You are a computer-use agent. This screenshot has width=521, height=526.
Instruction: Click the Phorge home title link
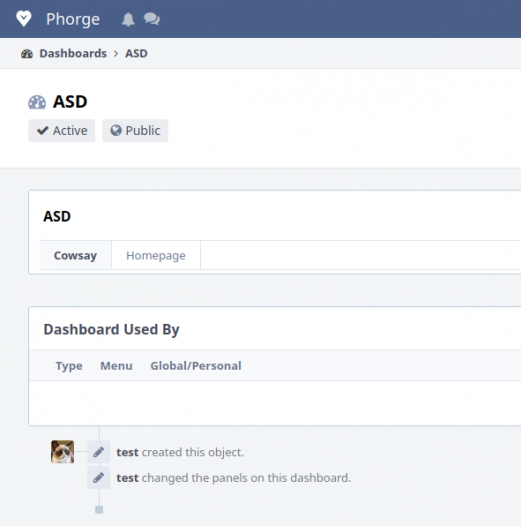(73, 19)
